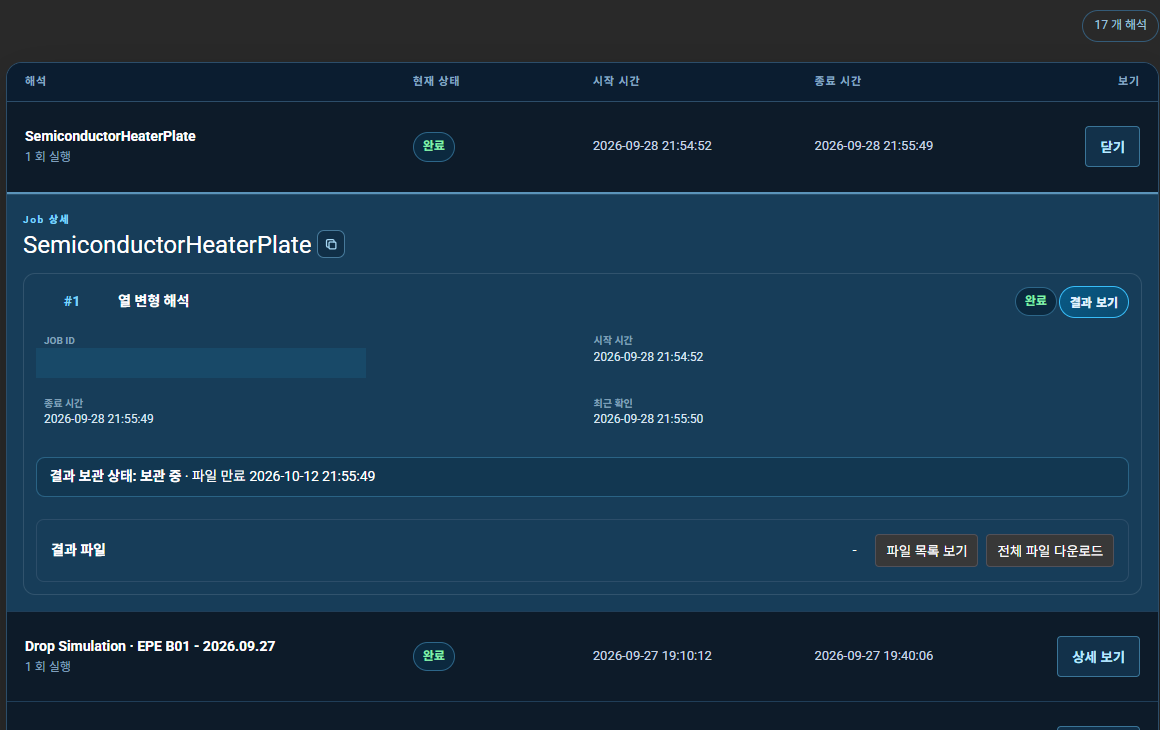Select Drop Simulation · EPE B01 row title

coord(150,646)
